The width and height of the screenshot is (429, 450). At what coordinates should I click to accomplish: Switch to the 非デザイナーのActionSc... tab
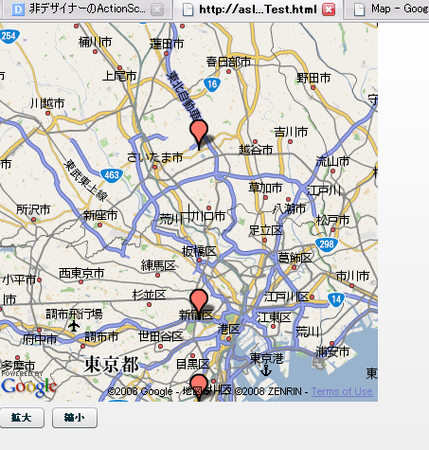click(87, 9)
